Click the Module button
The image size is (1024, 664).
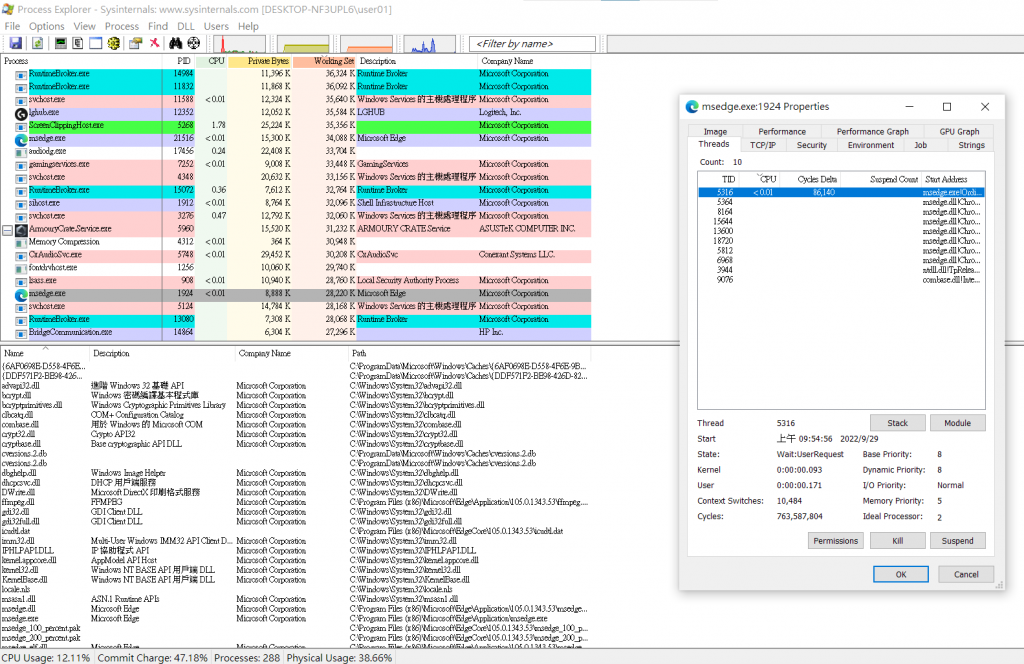point(957,423)
